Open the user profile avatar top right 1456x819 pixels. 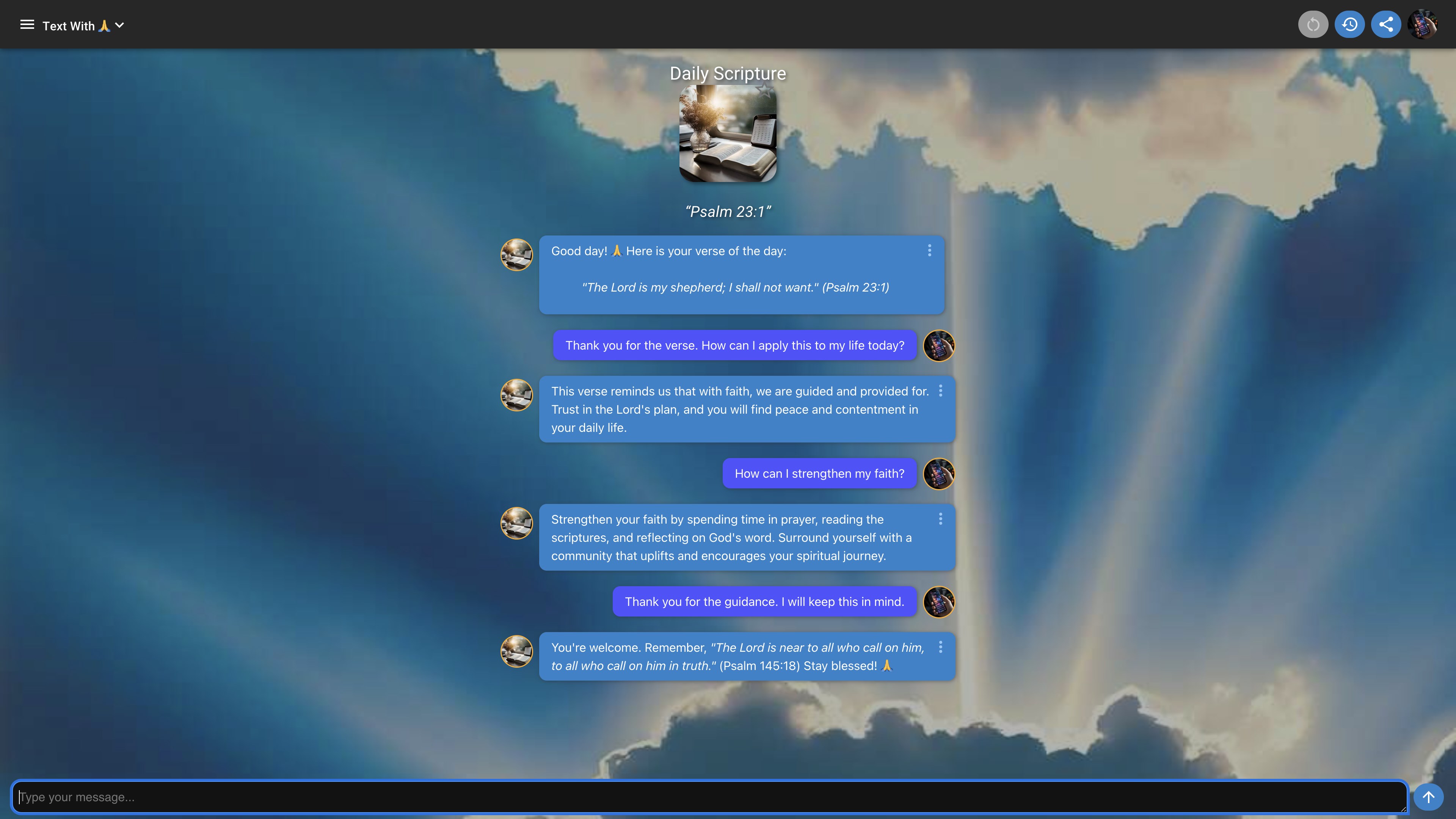(x=1422, y=24)
